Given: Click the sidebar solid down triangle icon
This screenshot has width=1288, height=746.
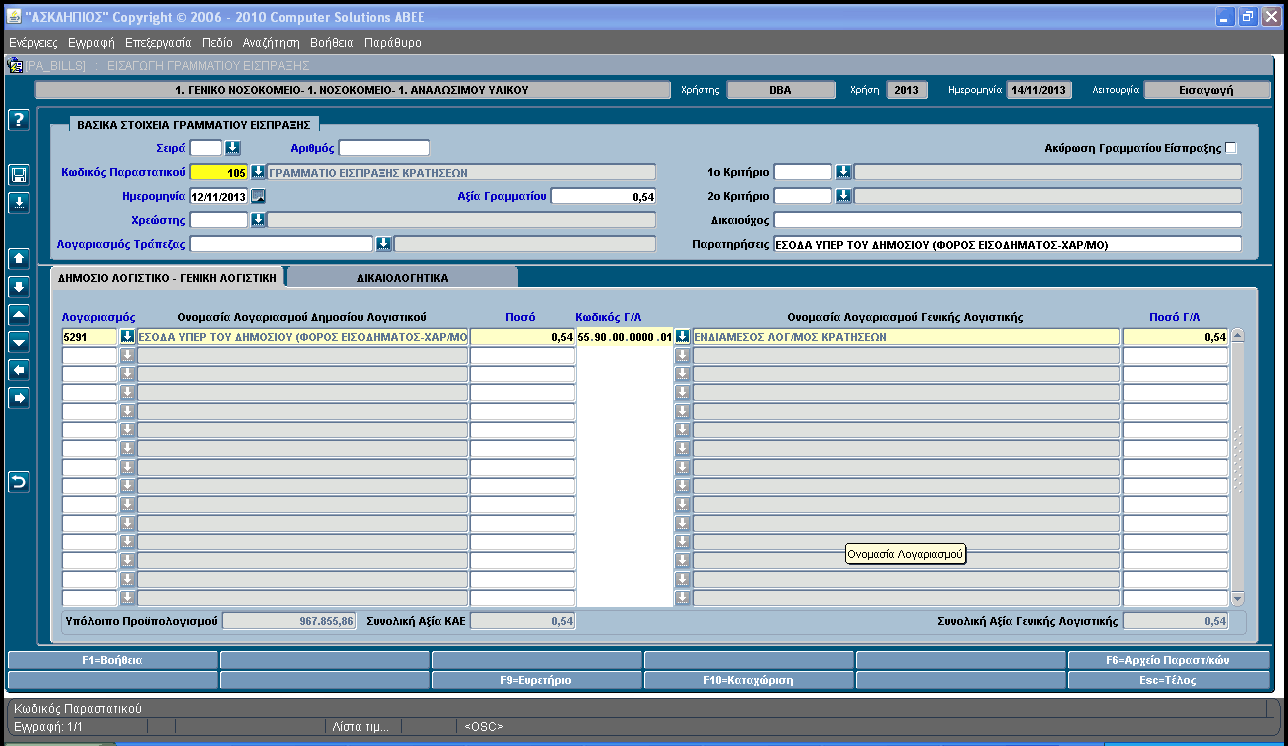Looking at the screenshot, I should click(18, 342).
